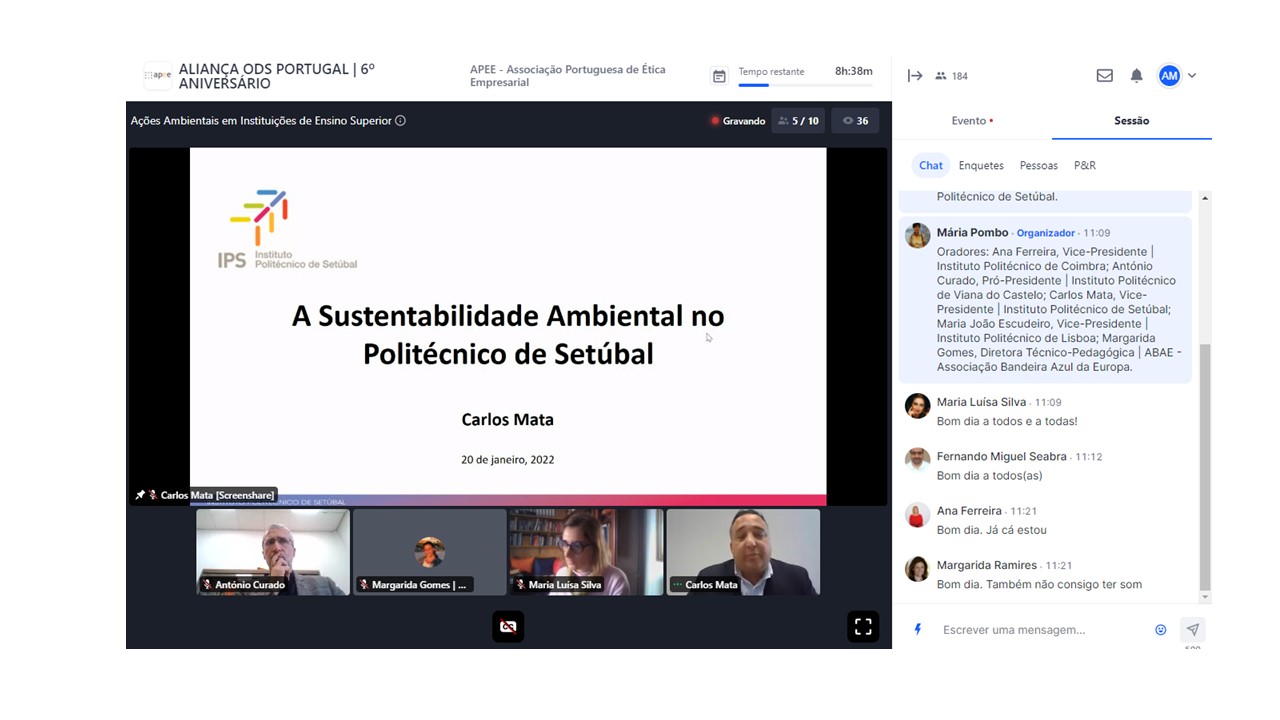Click the Organizador badge
This screenshot has width=1280, height=720.
click(1046, 233)
